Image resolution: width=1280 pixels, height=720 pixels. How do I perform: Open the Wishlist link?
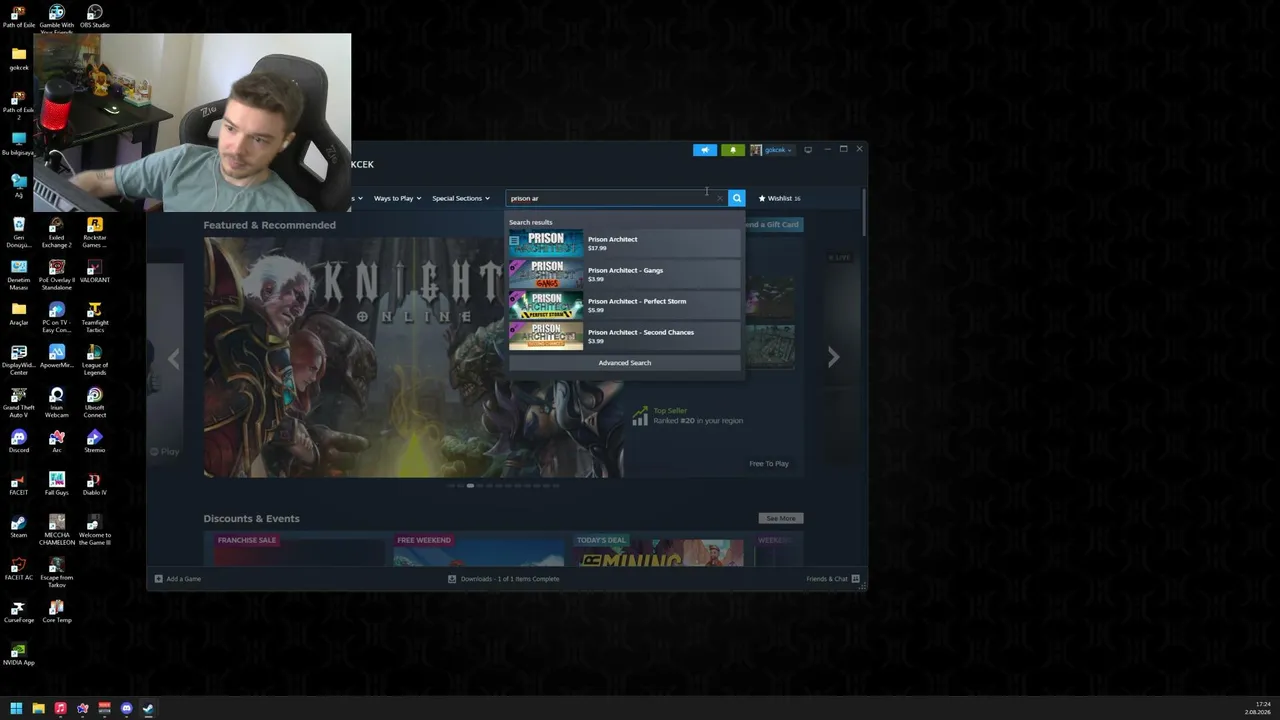pyautogui.click(x=779, y=198)
